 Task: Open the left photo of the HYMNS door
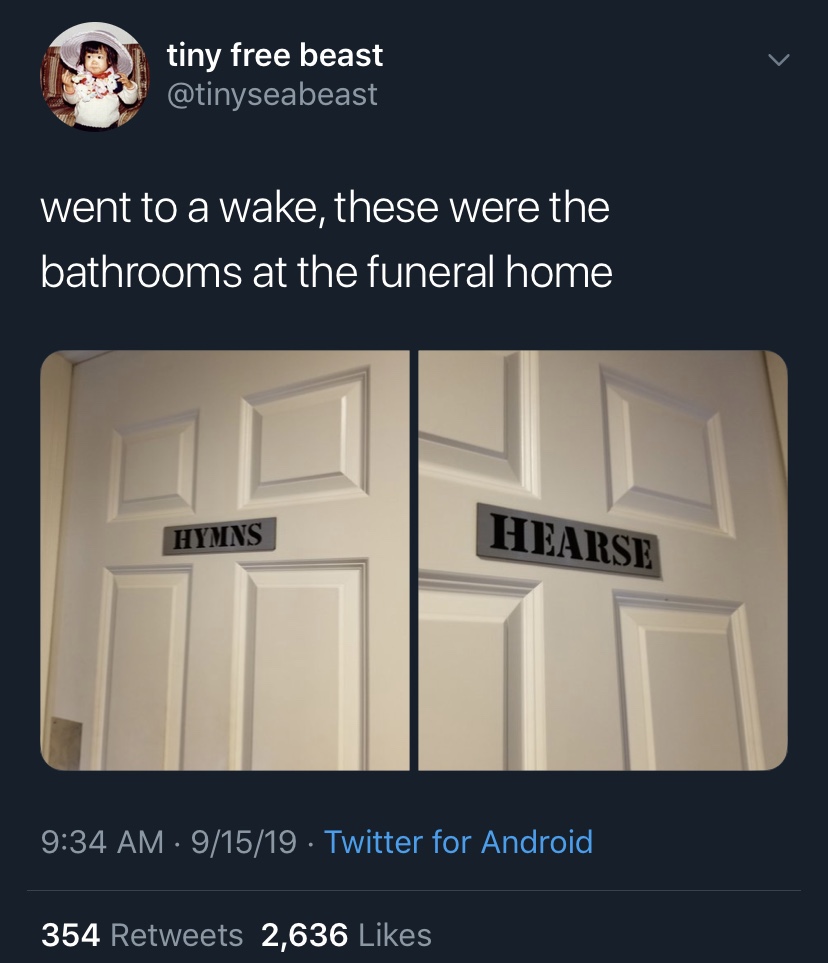pos(225,560)
